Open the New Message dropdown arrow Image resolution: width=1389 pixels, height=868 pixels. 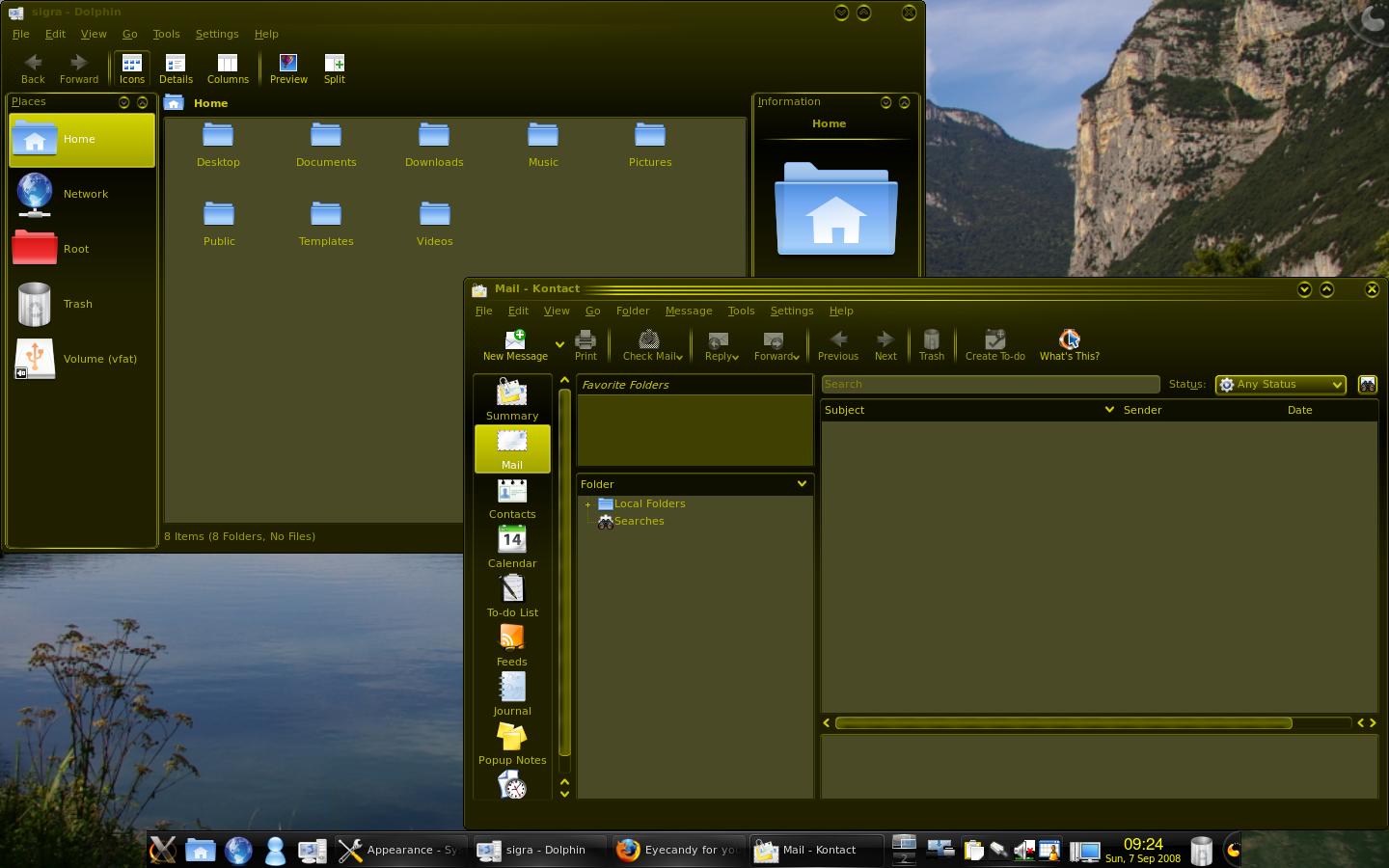pyautogui.click(x=559, y=344)
